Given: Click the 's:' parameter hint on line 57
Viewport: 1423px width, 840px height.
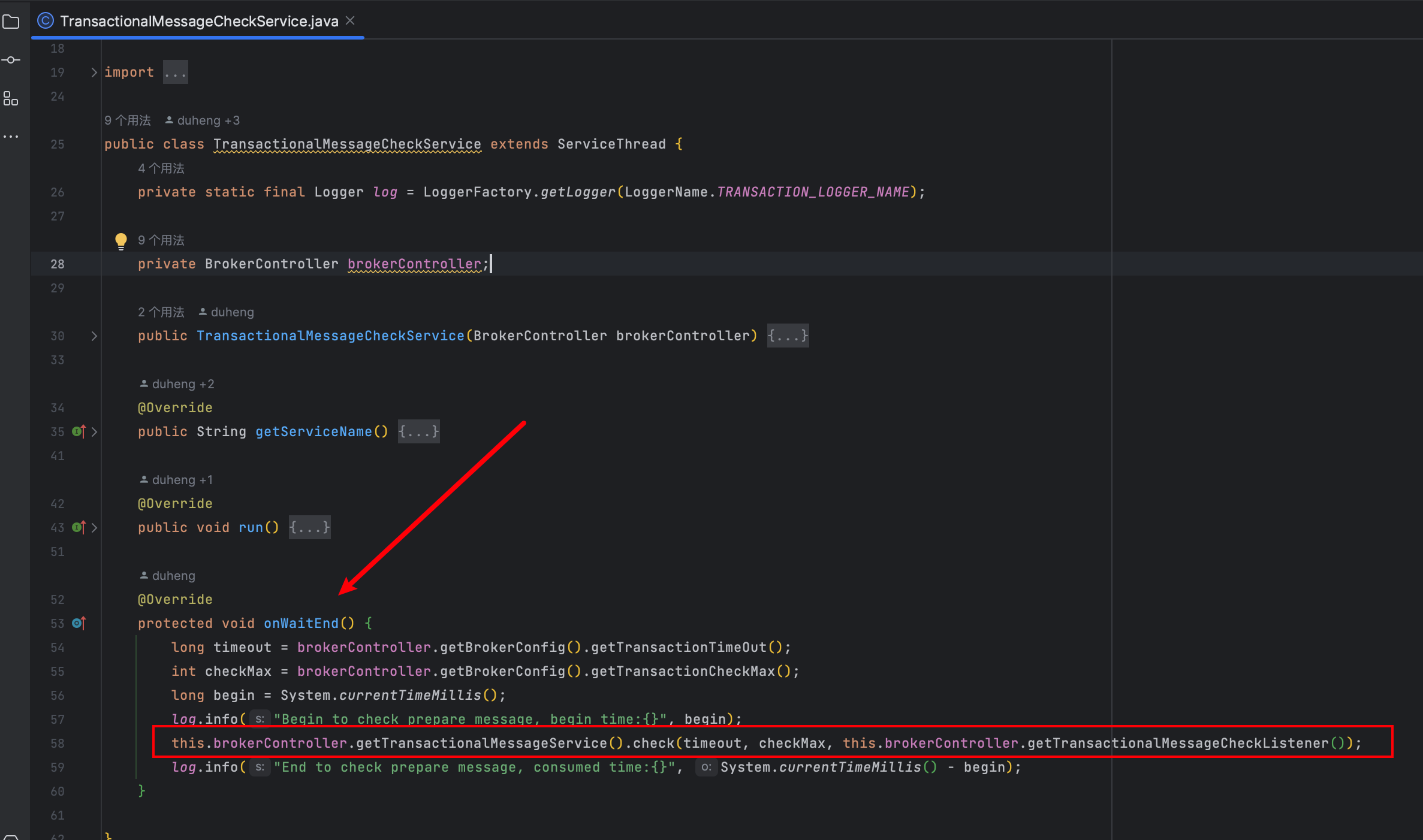Looking at the screenshot, I should (x=260, y=719).
